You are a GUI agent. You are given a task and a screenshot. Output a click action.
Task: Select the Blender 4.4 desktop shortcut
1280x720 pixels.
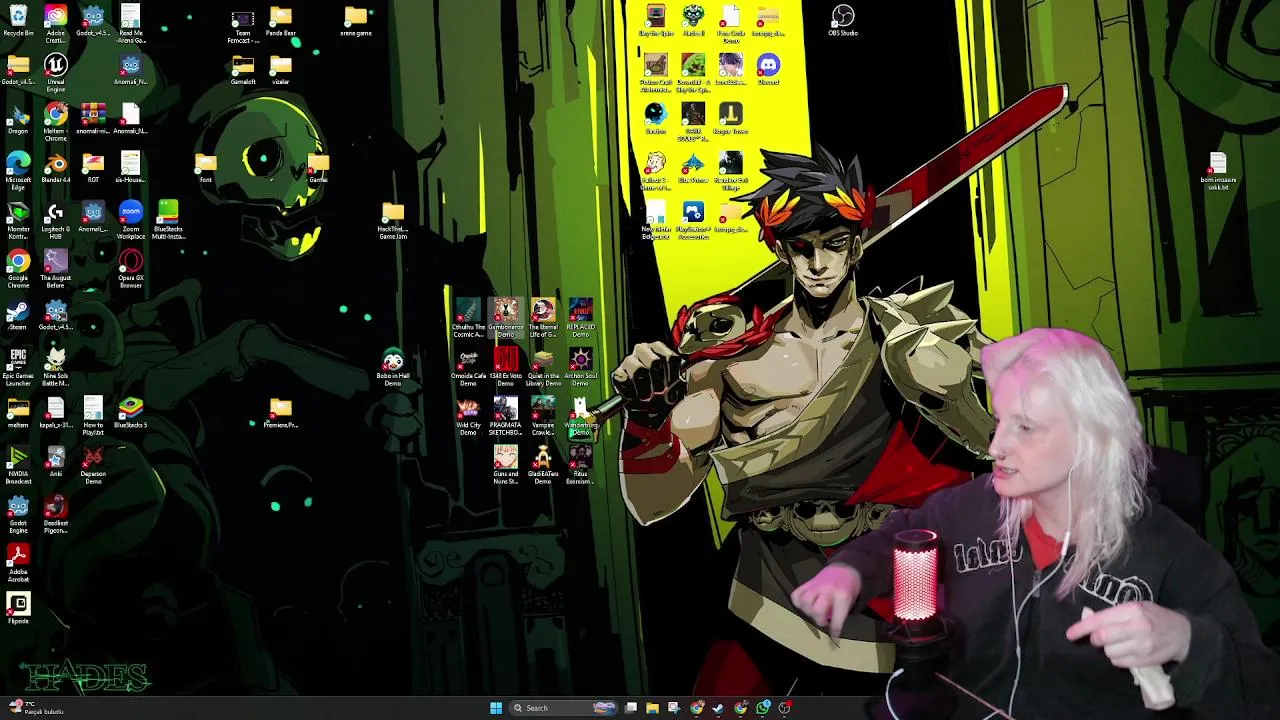point(56,169)
